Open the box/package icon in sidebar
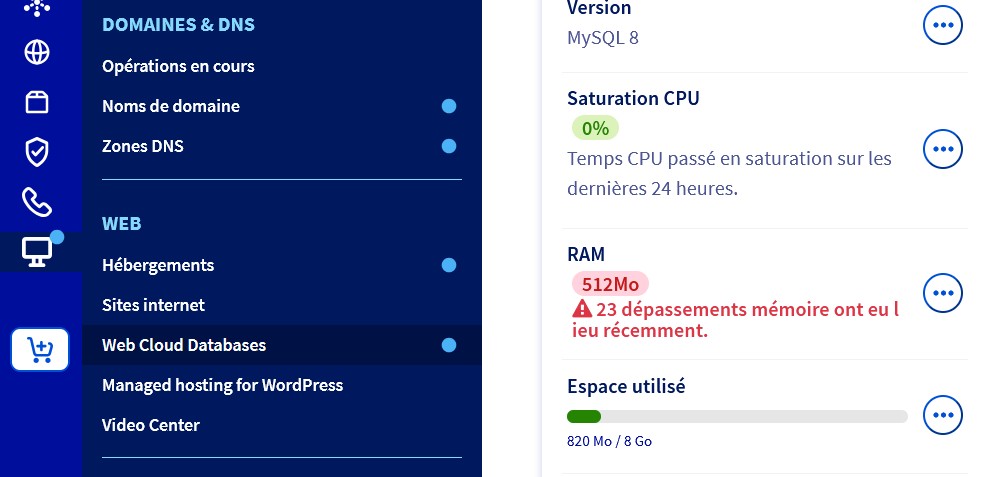The width and height of the screenshot is (986, 477). 36,102
